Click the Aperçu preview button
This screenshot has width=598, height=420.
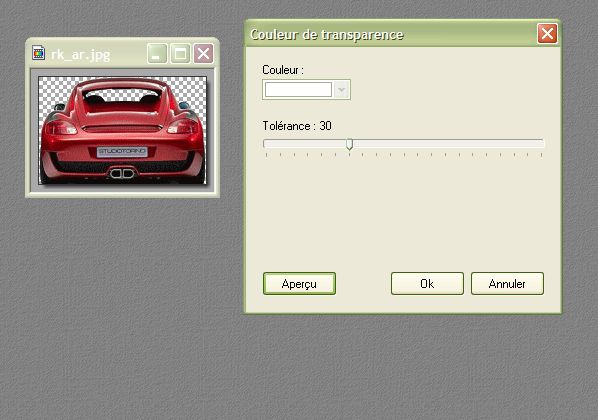pyautogui.click(x=299, y=283)
